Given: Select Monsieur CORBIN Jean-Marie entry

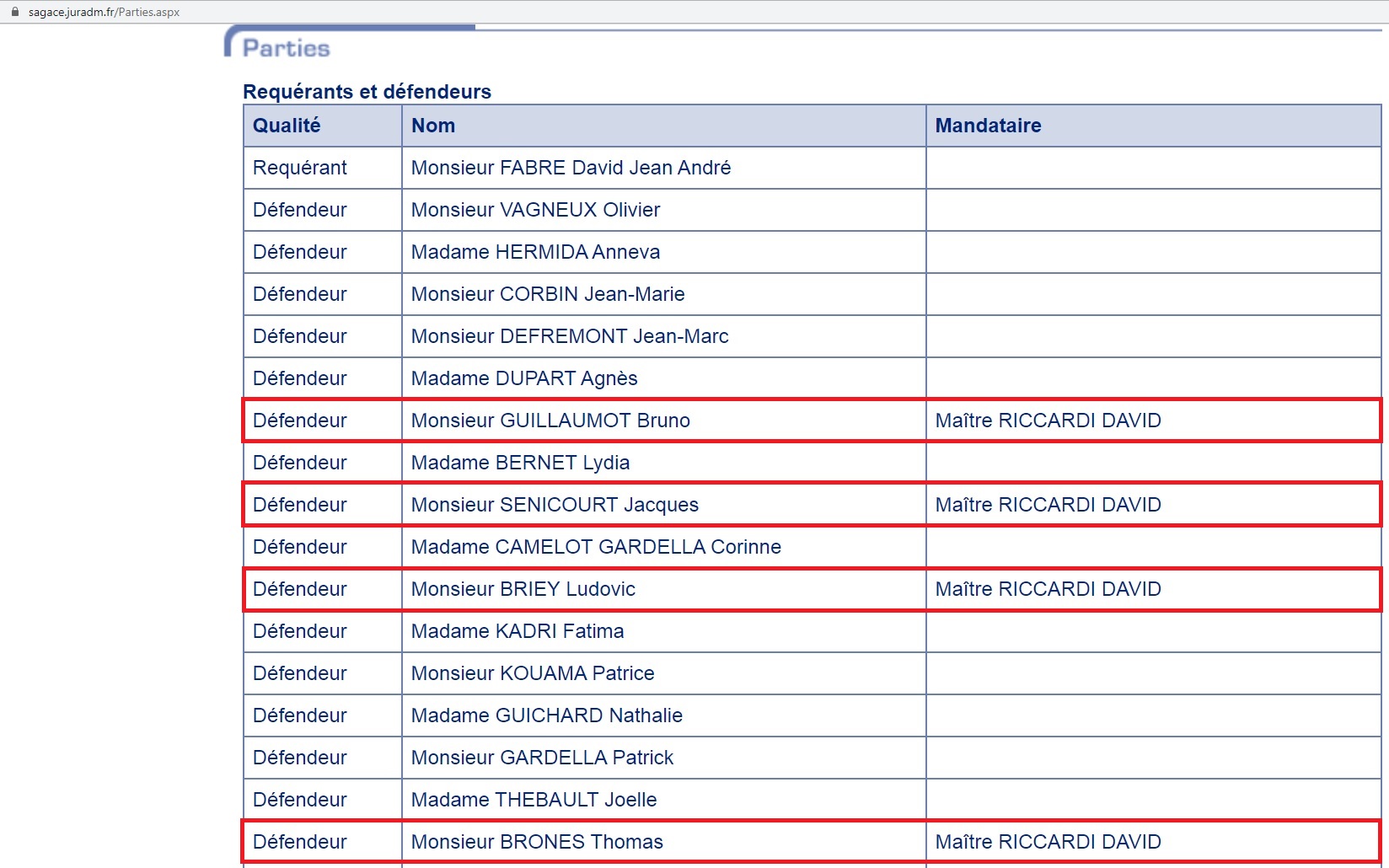Looking at the screenshot, I should pyautogui.click(x=548, y=294).
